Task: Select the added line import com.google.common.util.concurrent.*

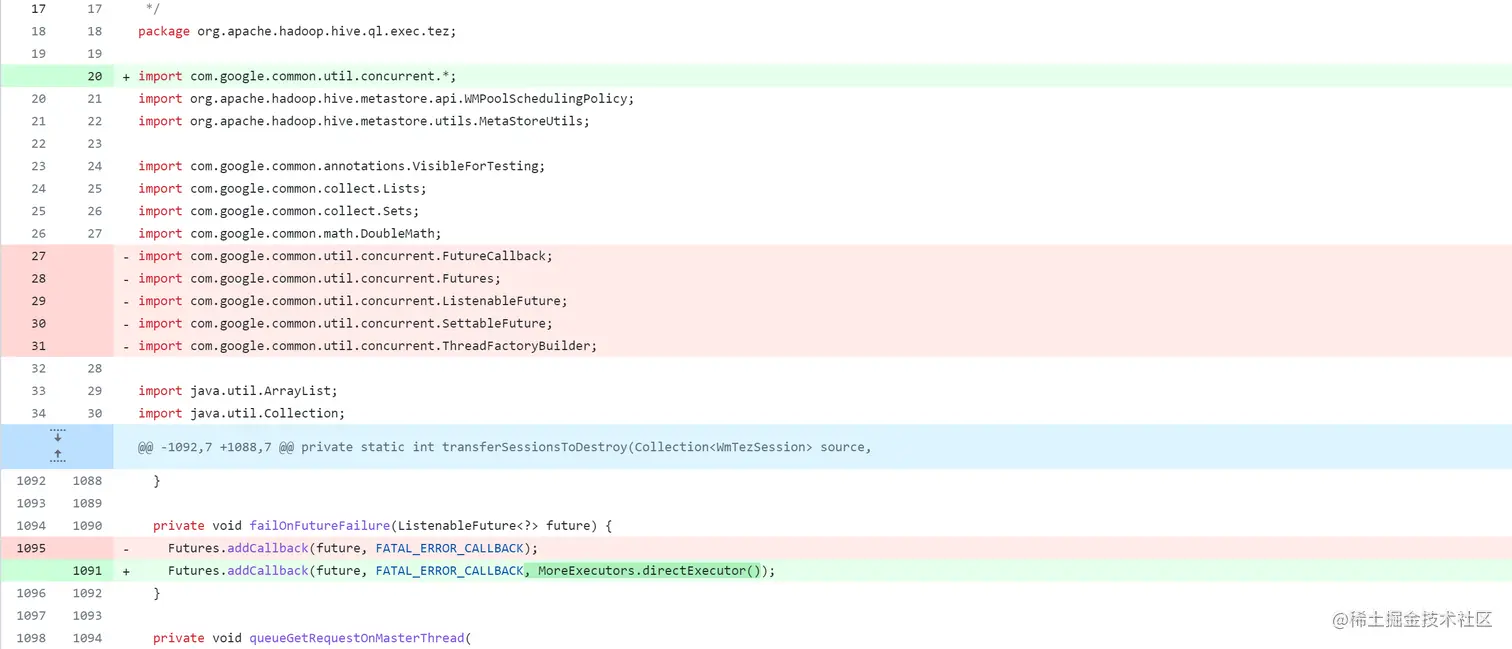Action: 297,76
